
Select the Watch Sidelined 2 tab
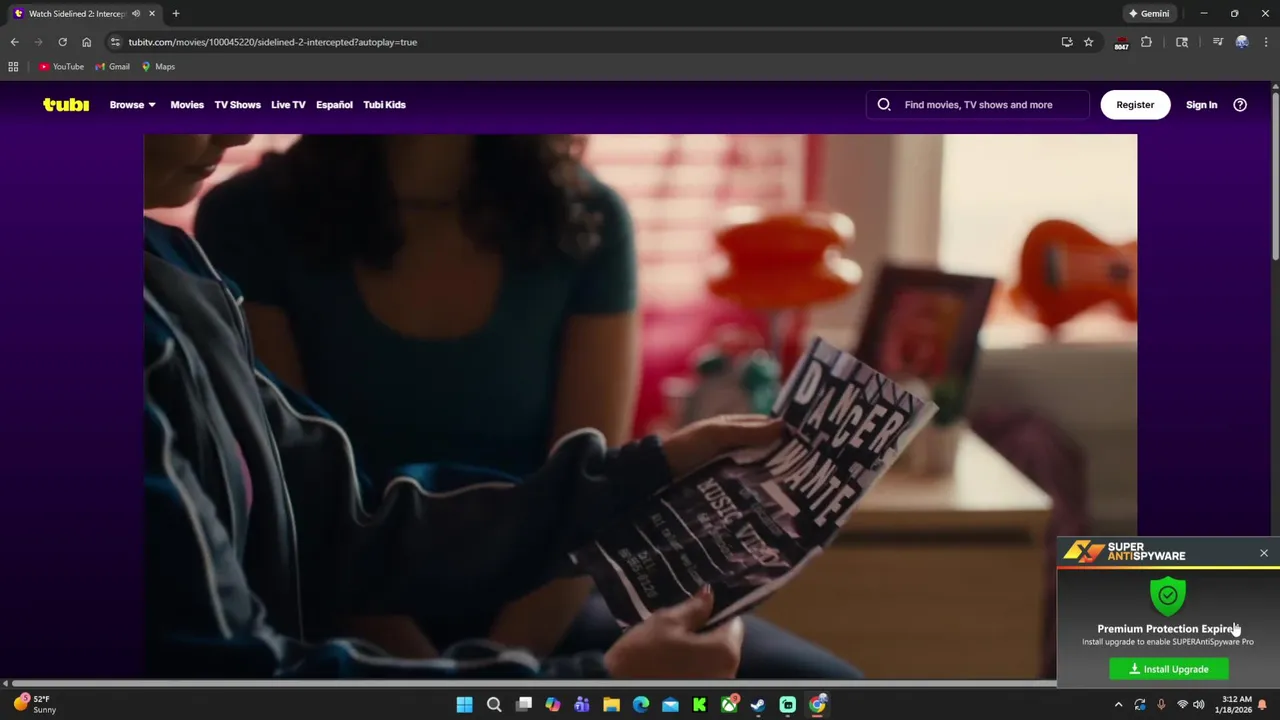tap(78, 14)
